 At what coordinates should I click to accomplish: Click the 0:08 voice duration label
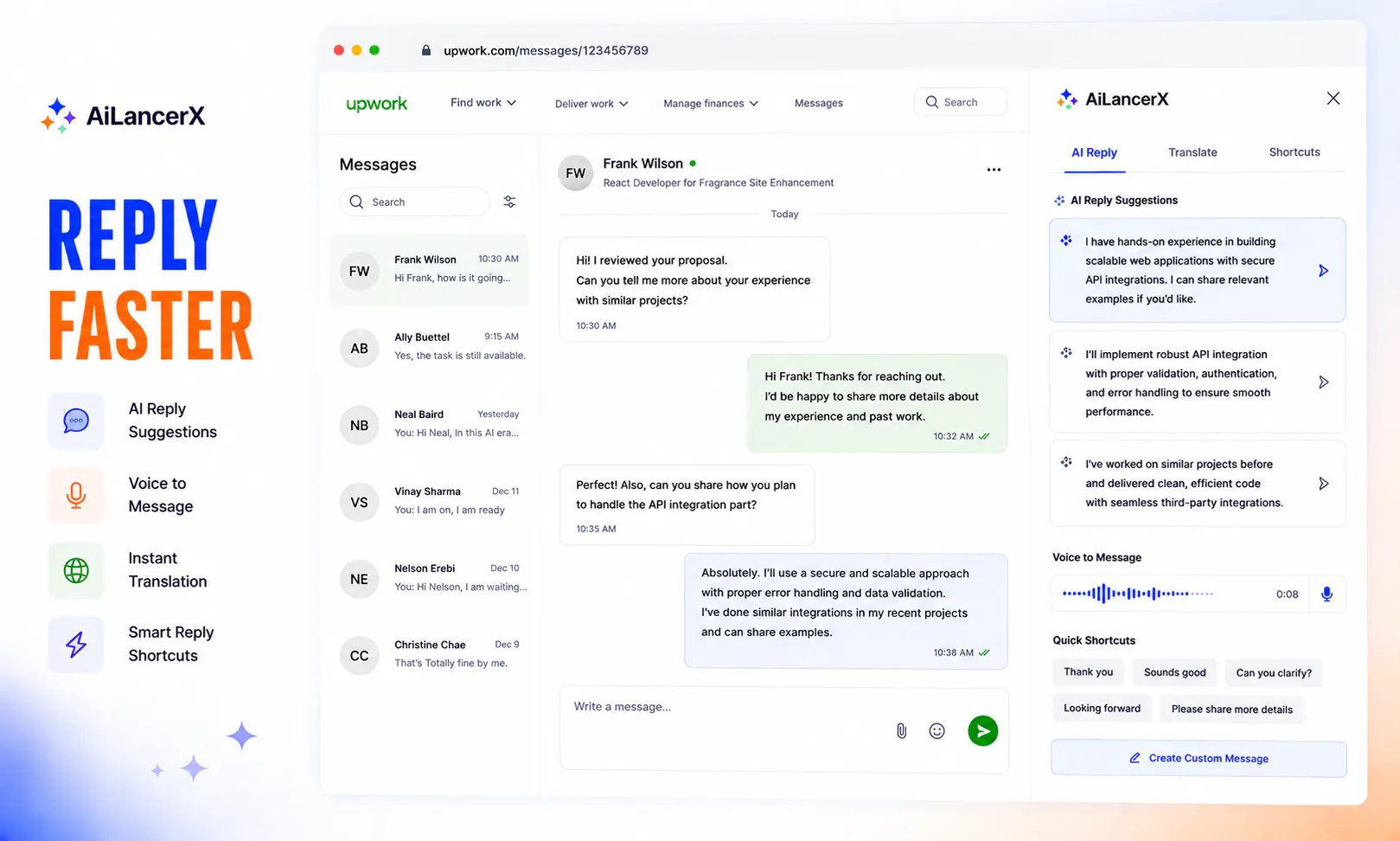pos(1287,594)
